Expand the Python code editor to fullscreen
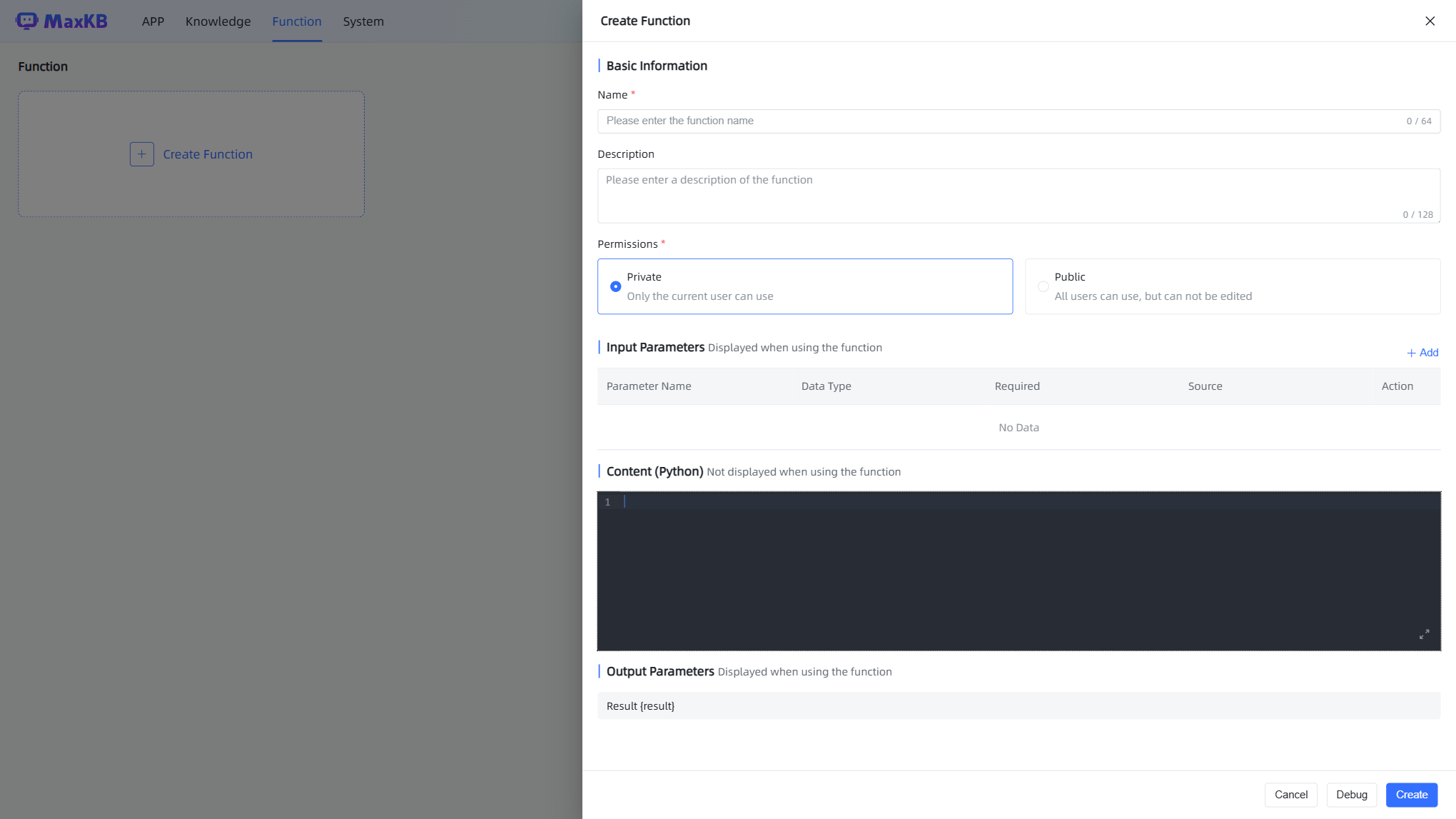Screen dimensions: 1456x819 1424,634
